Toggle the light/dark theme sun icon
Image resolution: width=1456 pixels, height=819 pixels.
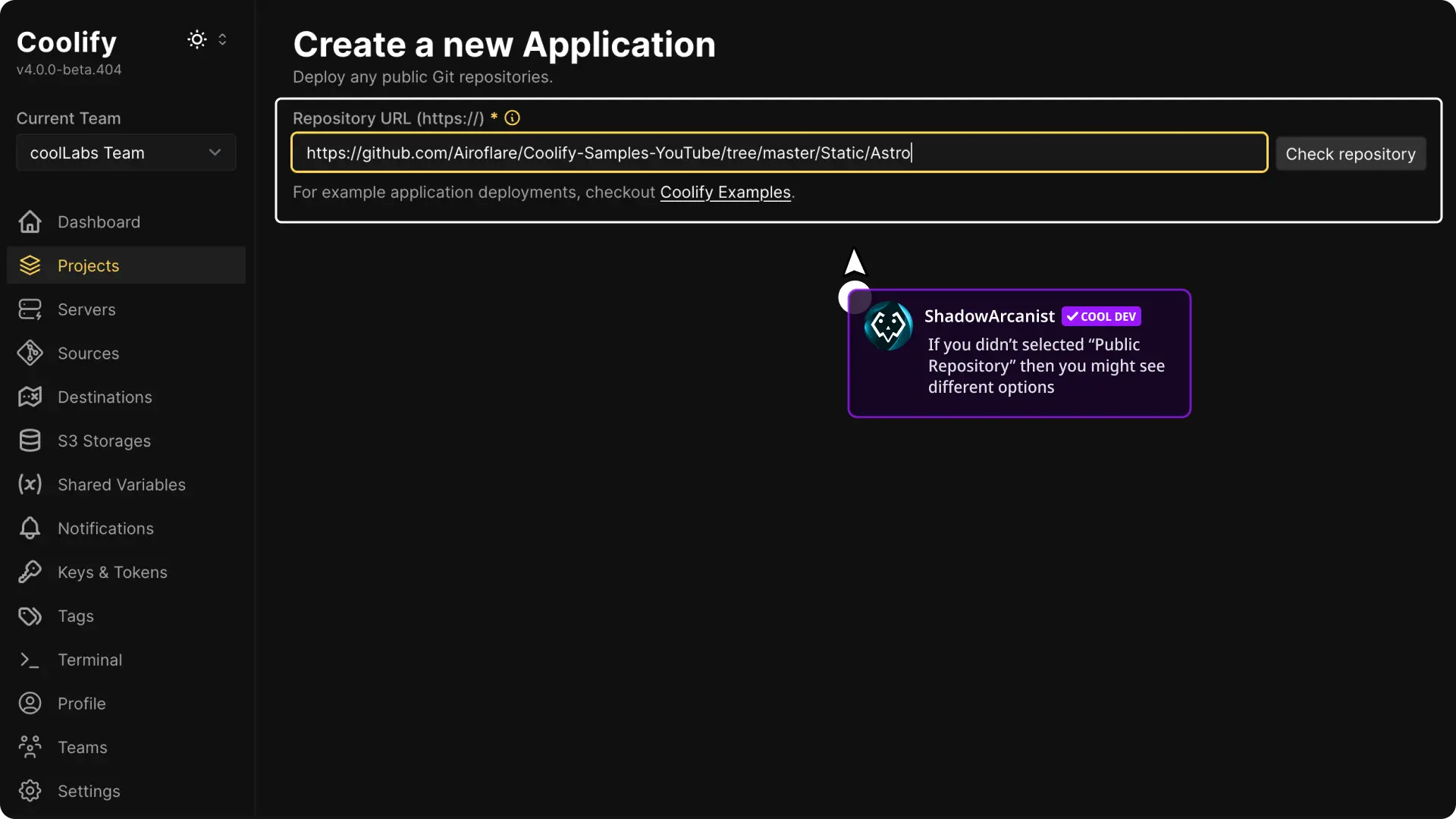coord(196,39)
